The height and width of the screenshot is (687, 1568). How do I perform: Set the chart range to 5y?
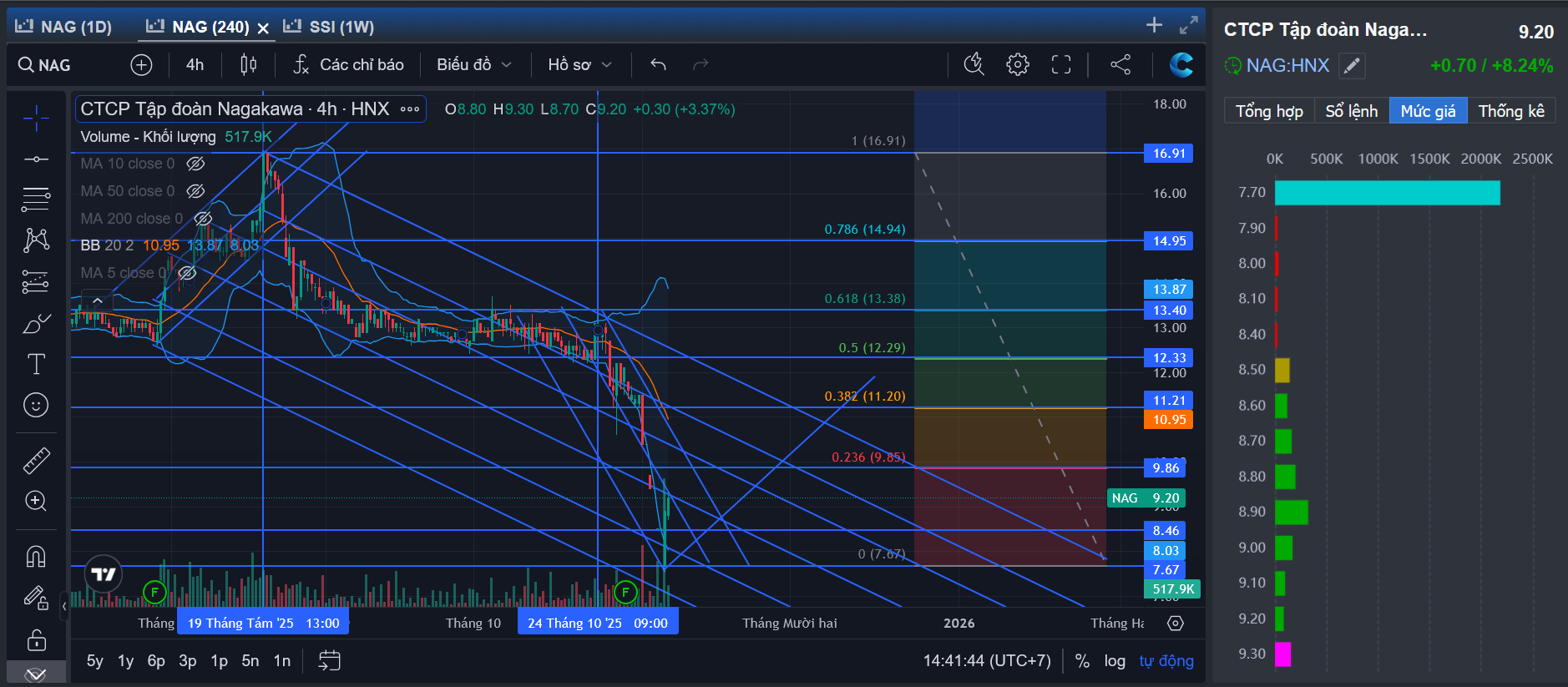point(95,661)
